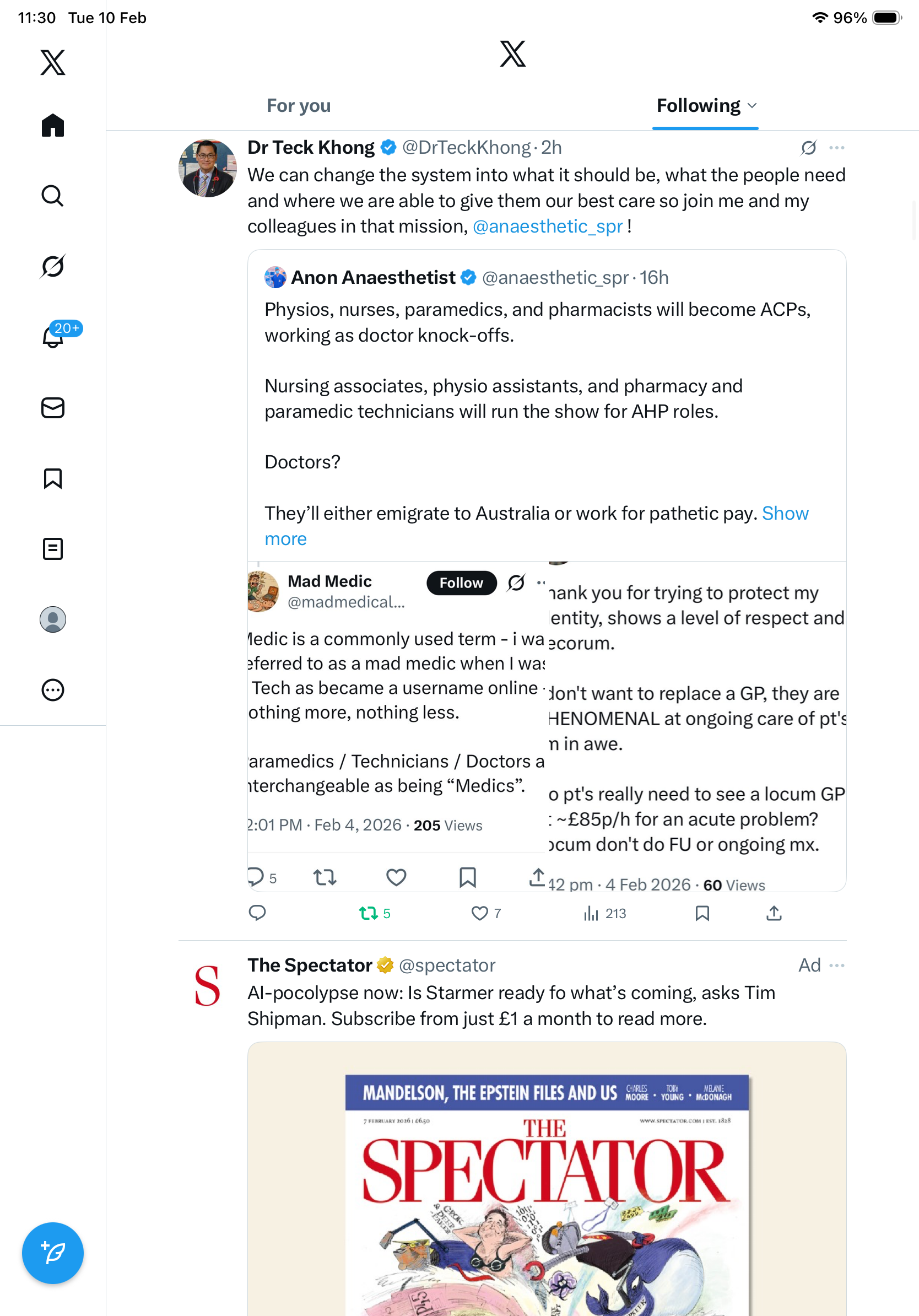Expand the Following tab dropdown chevron
The height and width of the screenshot is (1316, 919).
click(752, 106)
